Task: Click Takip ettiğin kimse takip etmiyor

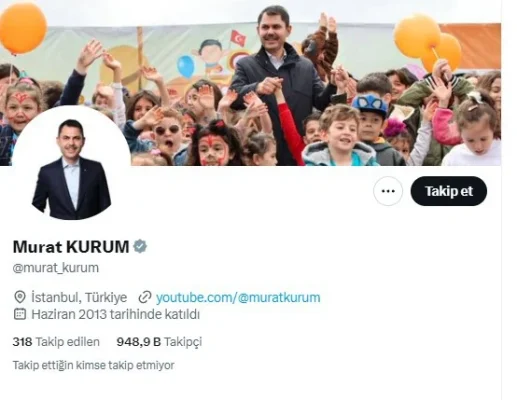Action: [x=93, y=365]
